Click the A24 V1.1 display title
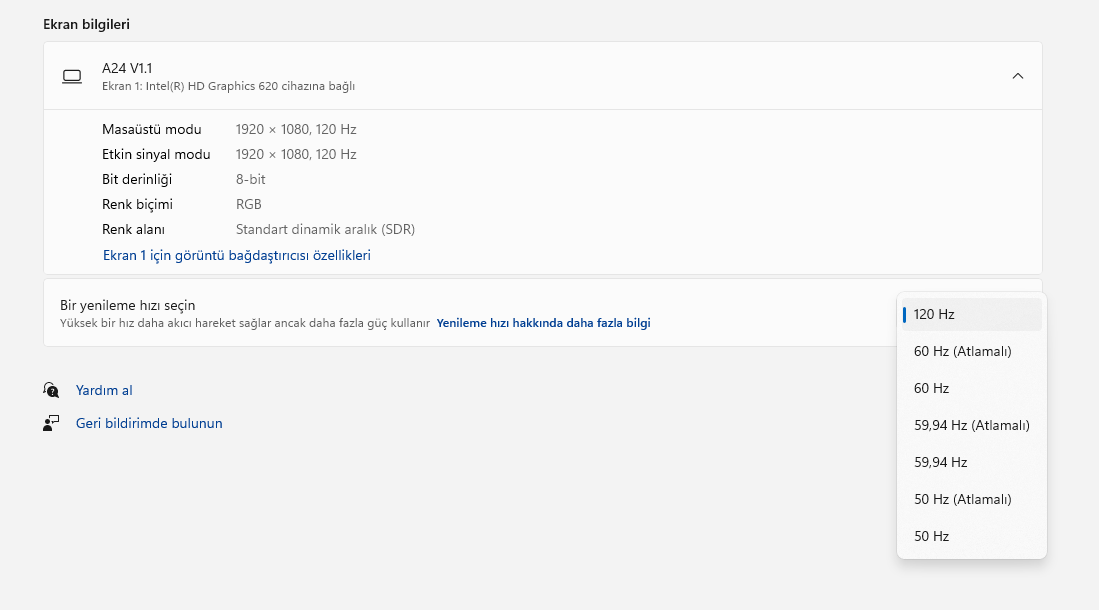 coord(127,68)
